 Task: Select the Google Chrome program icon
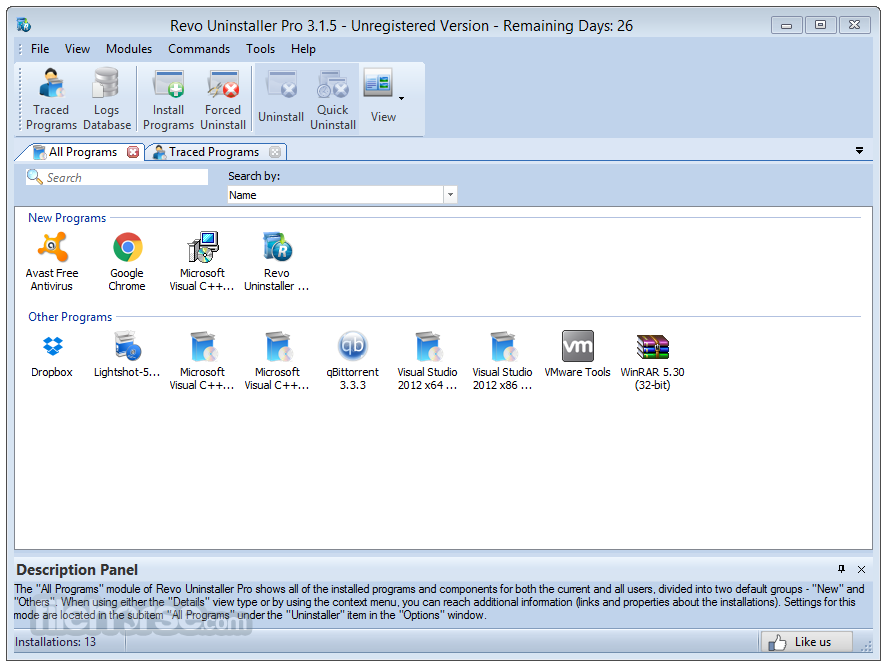coord(127,261)
